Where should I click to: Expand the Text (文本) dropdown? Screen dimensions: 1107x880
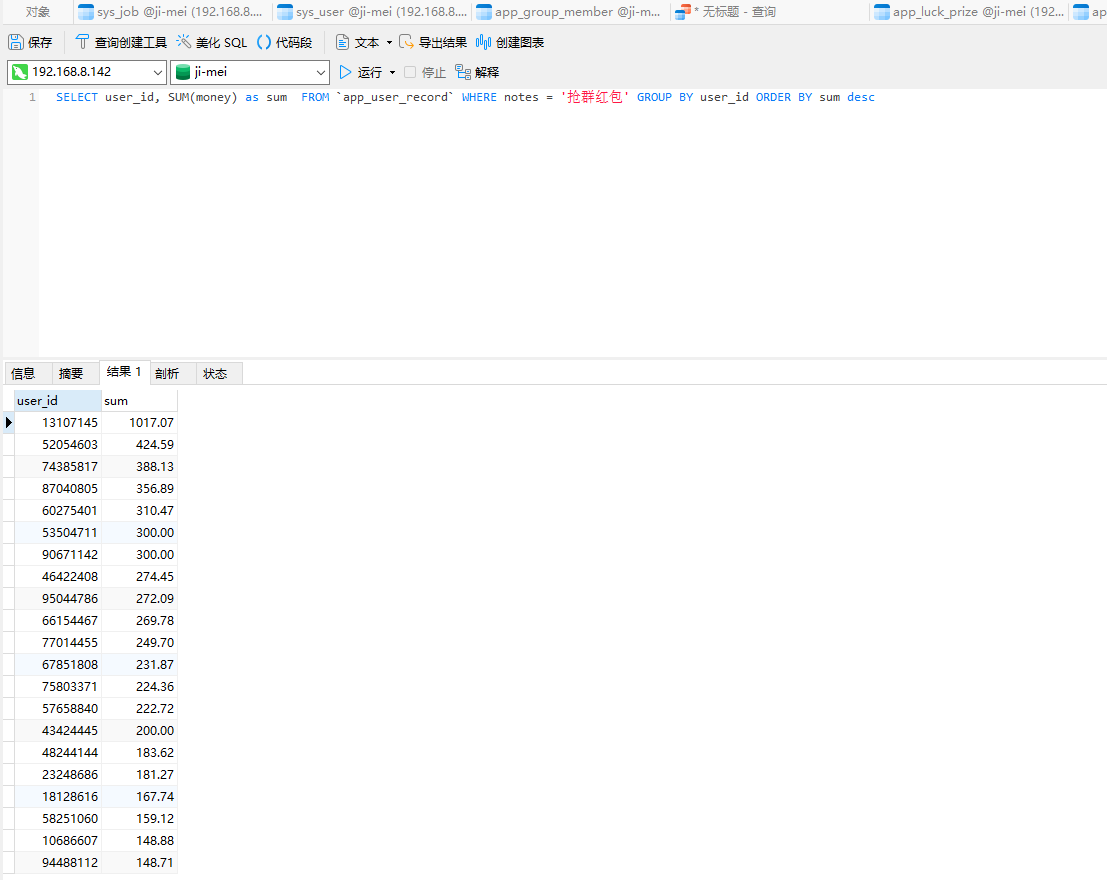point(389,43)
